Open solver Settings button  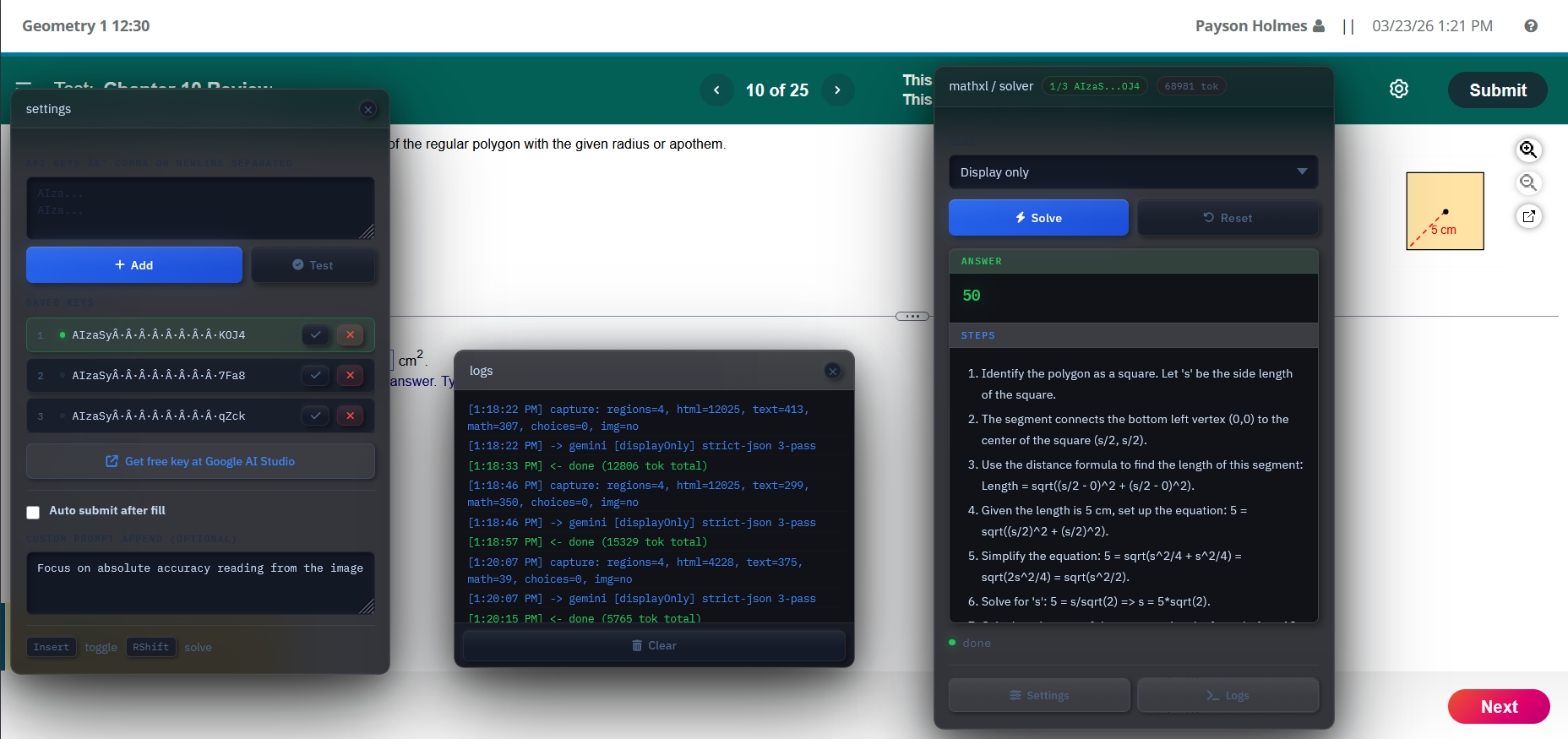[1039, 695]
